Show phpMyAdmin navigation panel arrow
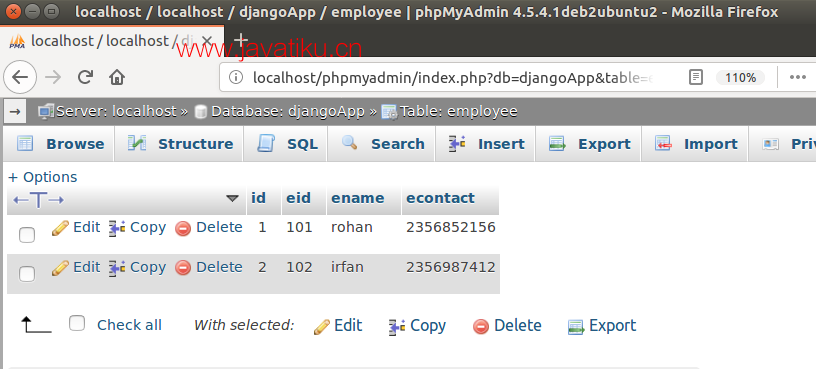Screen dimensions: 816x369 pyautogui.click(x=15, y=111)
